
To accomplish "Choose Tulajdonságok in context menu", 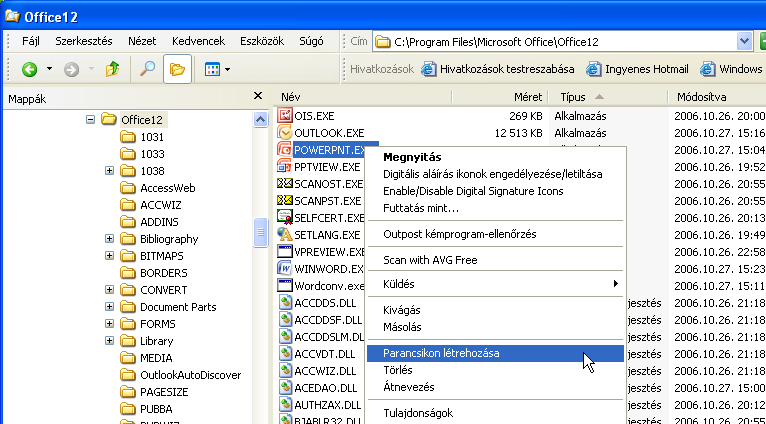I will click(x=495, y=413).
